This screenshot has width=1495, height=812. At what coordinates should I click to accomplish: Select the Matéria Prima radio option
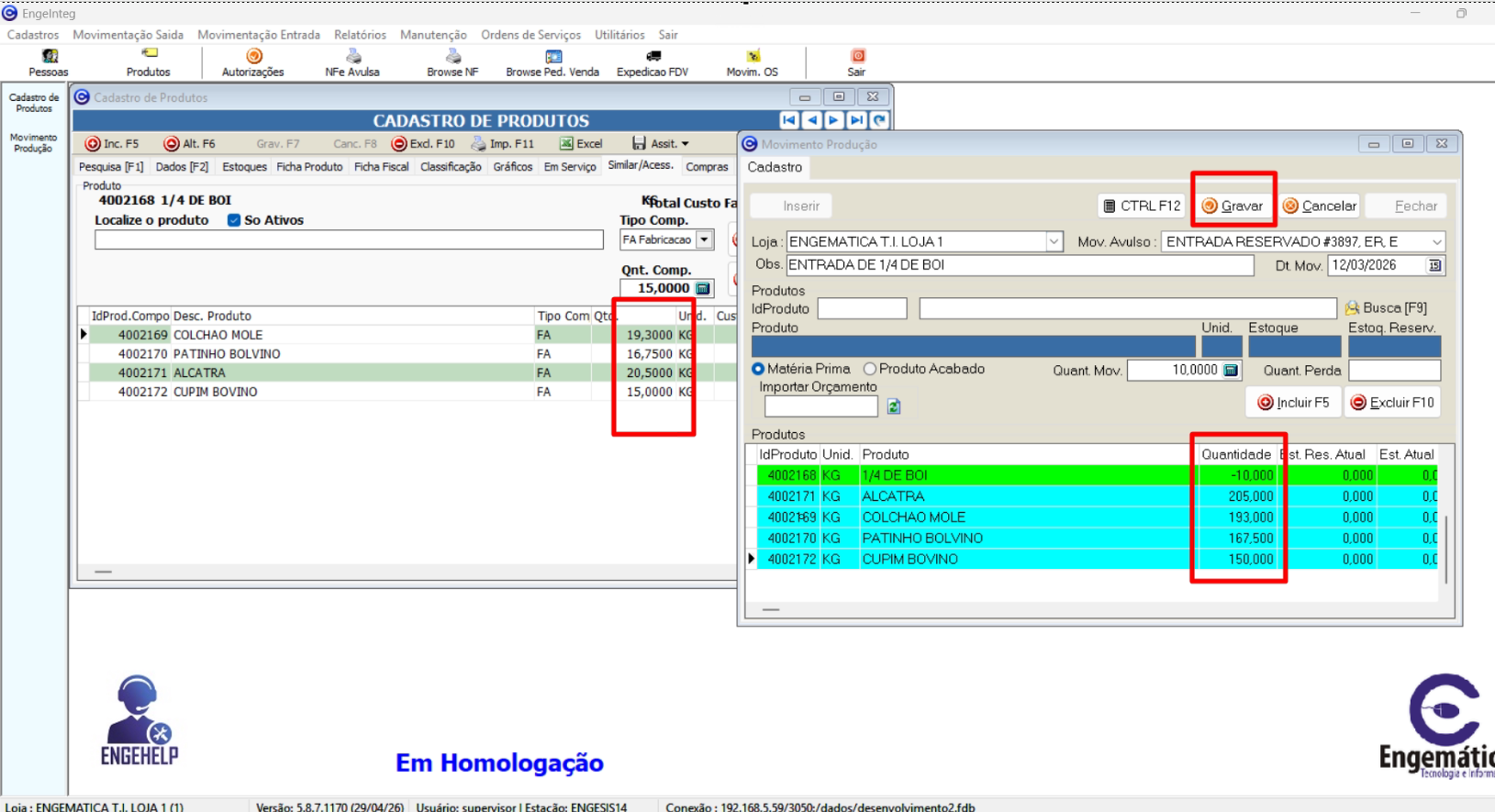point(758,369)
